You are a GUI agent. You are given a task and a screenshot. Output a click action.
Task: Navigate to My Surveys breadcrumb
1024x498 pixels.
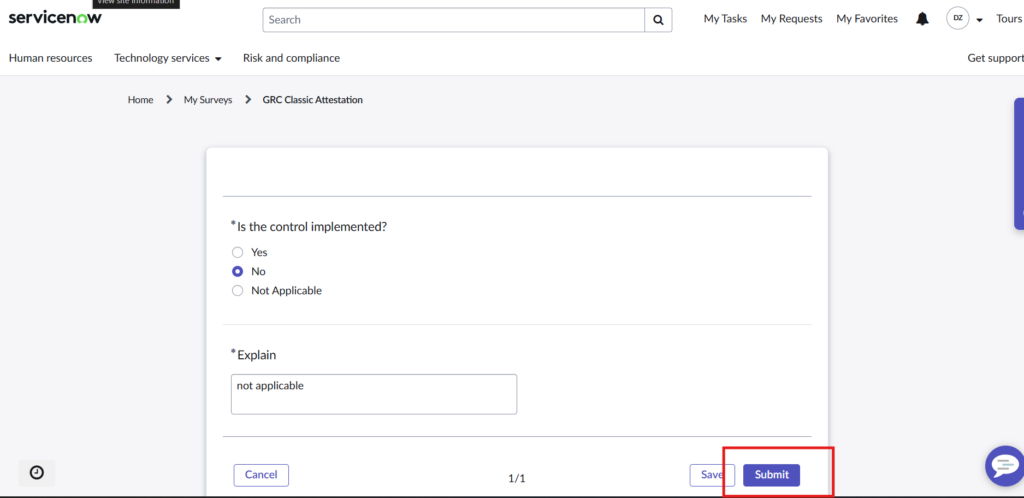[207, 100]
